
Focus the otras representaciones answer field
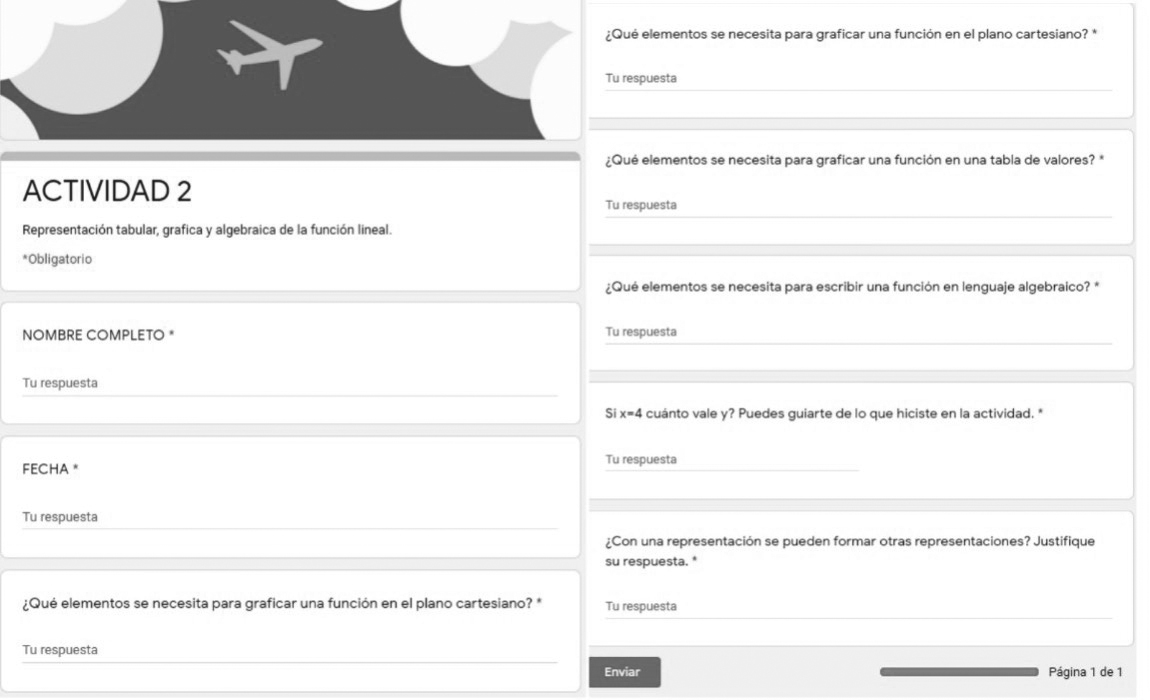(858, 607)
